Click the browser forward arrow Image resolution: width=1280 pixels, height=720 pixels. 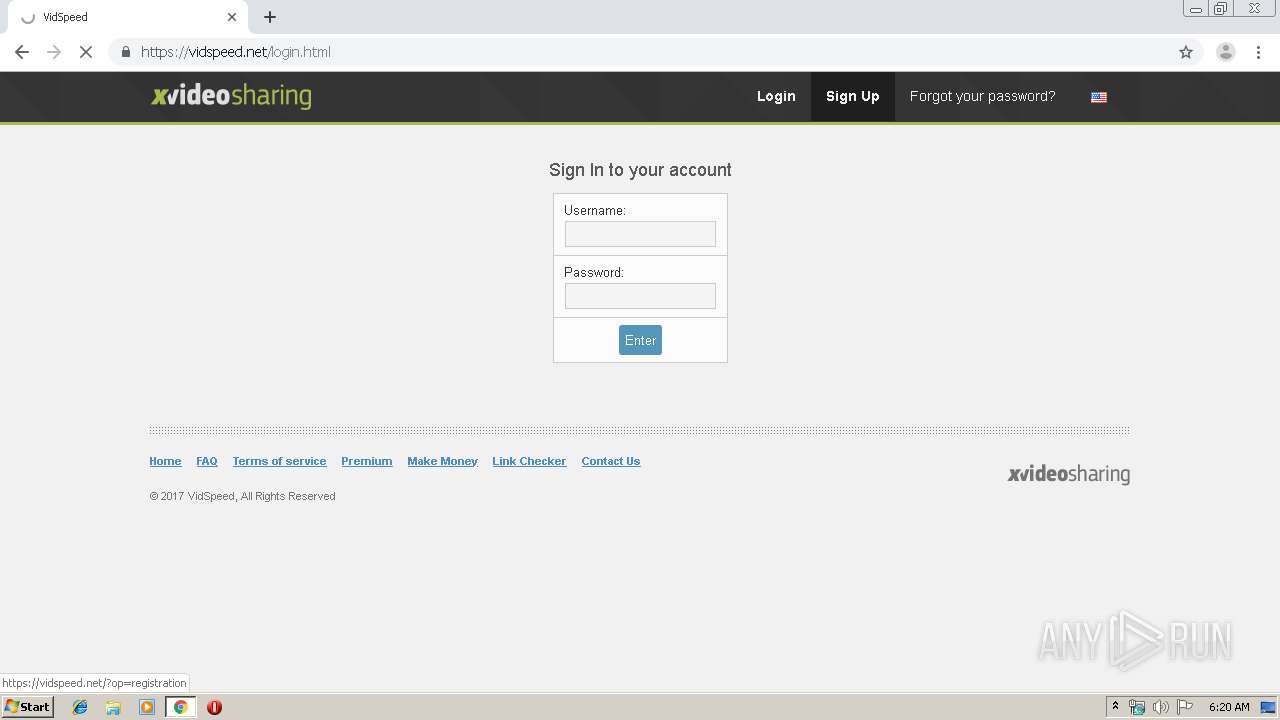click(x=54, y=52)
